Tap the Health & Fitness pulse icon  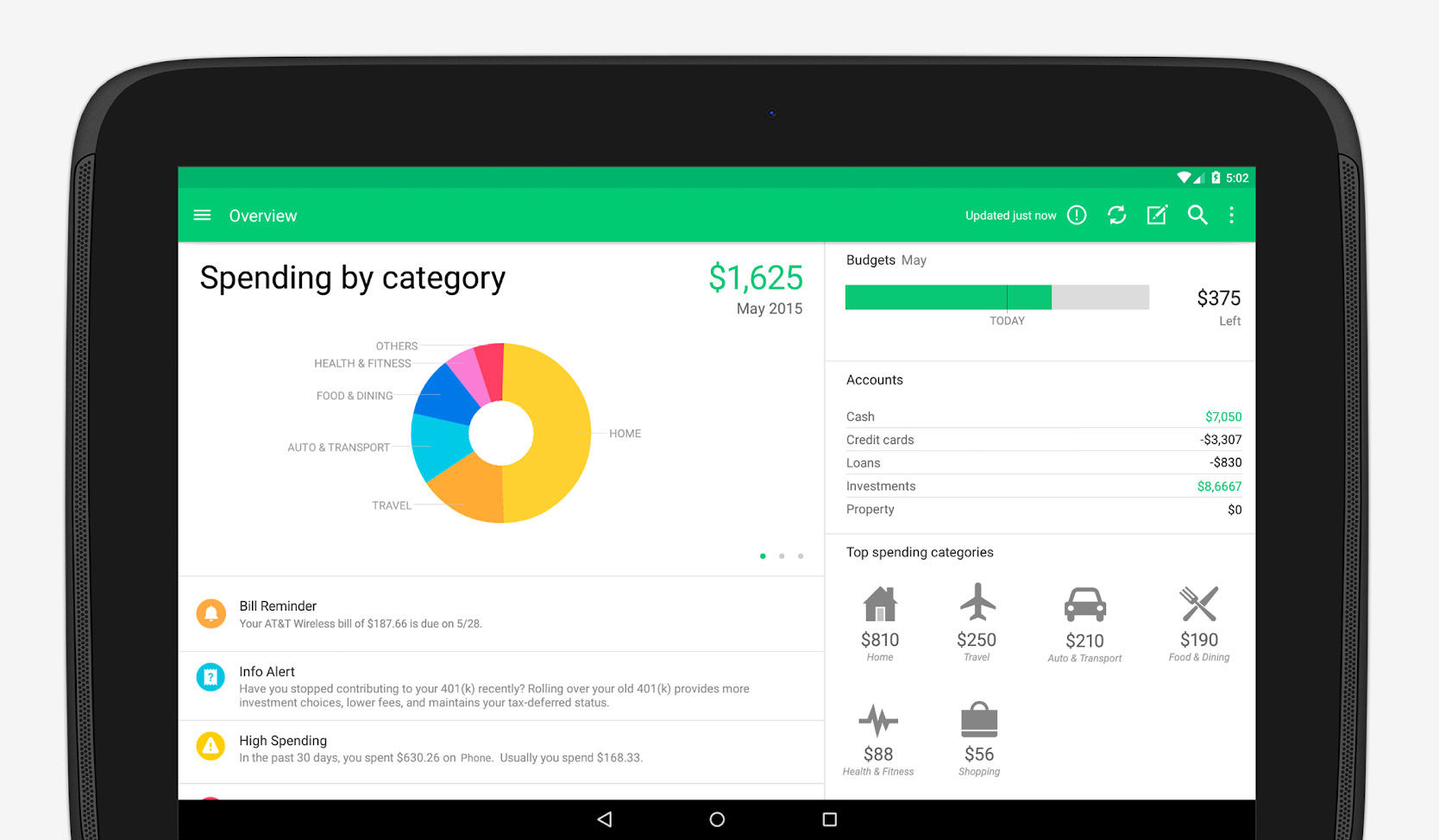pos(878,719)
